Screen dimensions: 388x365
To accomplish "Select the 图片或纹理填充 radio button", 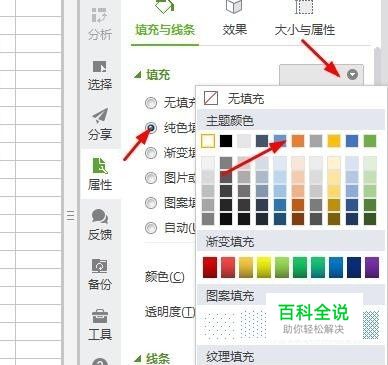I will click(151, 178).
